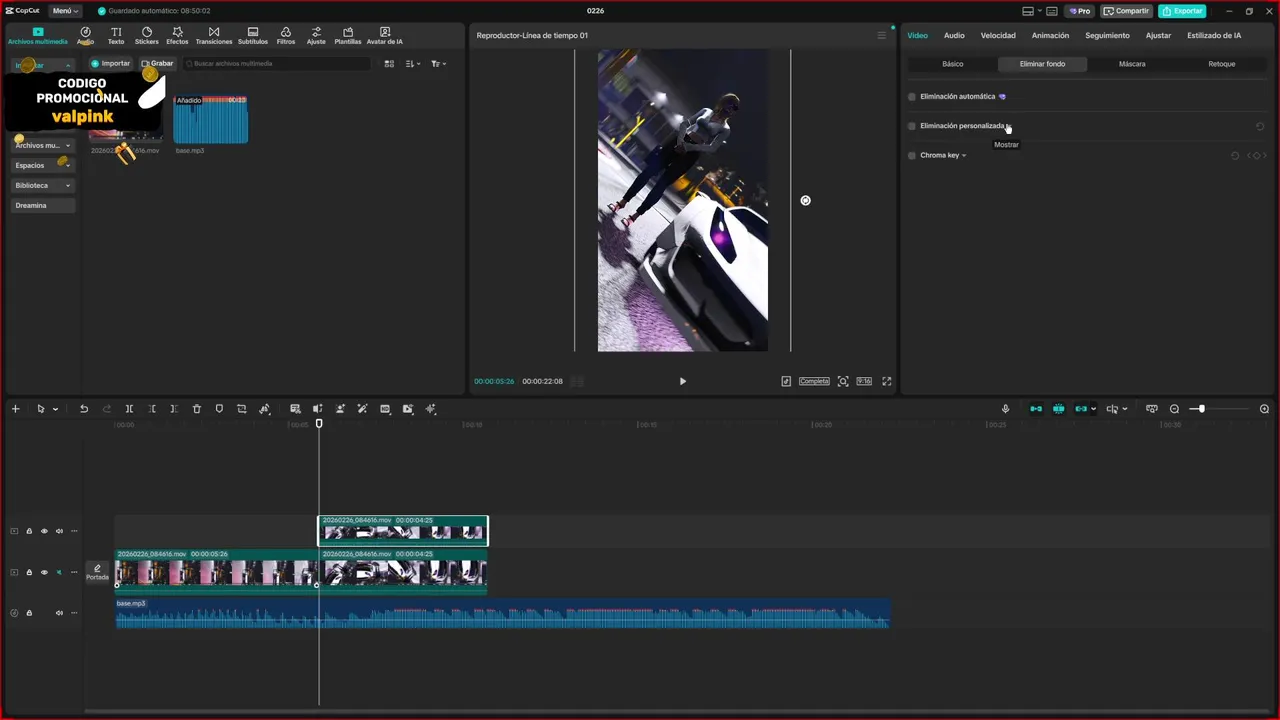
Task: Expand the Chroma key section arrow
Action: click(964, 156)
